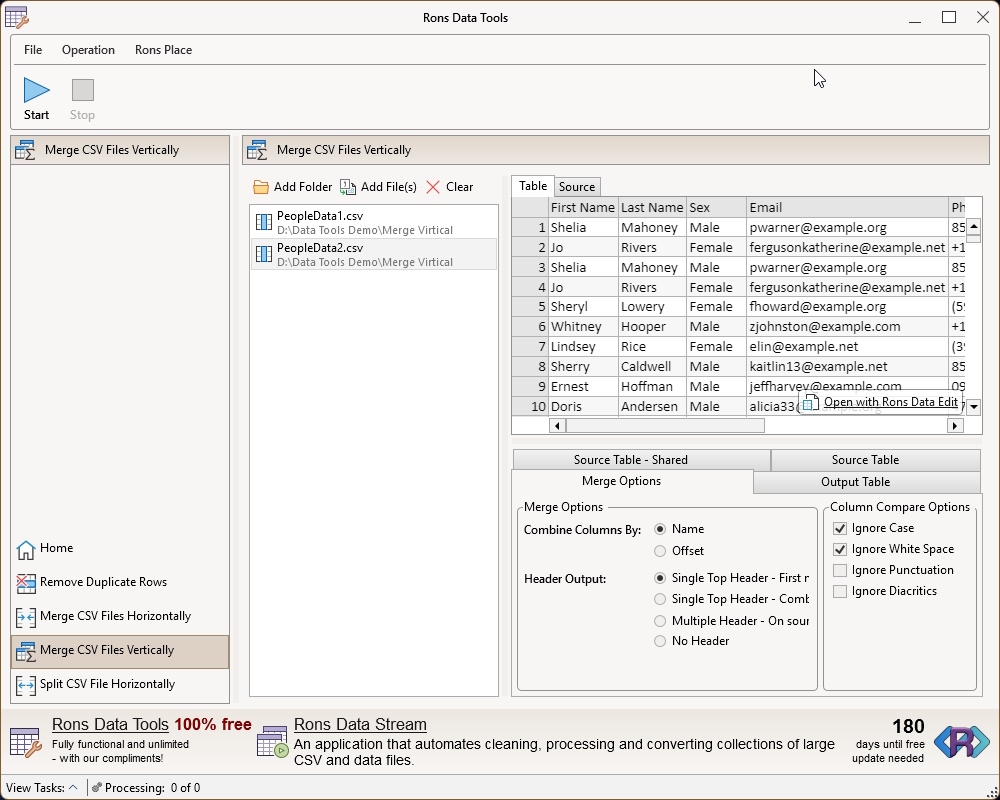Switch to the Source preview tab
This screenshot has height=800, width=1000.
(x=577, y=187)
